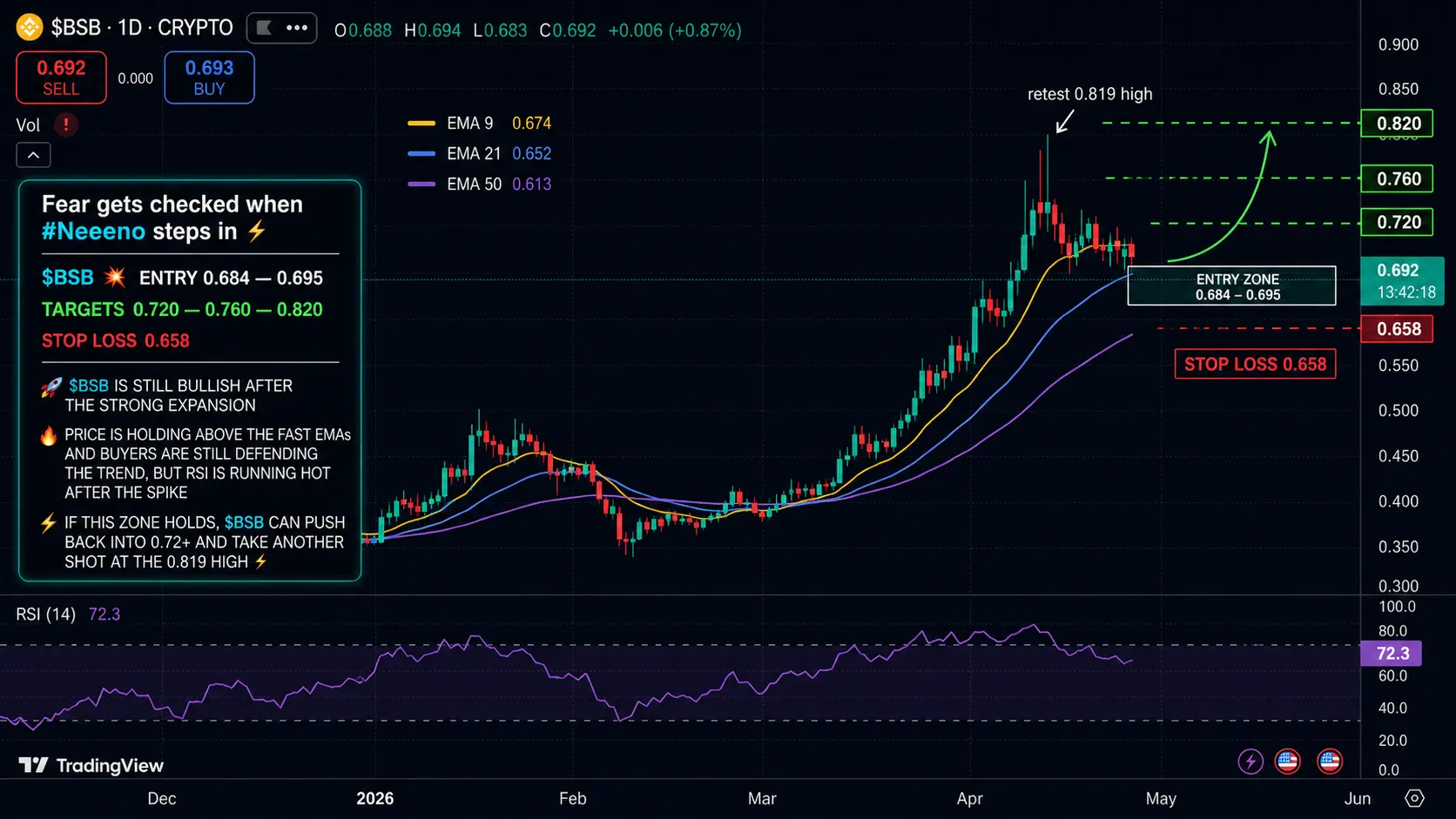Click the Vol indicator label

pos(28,125)
